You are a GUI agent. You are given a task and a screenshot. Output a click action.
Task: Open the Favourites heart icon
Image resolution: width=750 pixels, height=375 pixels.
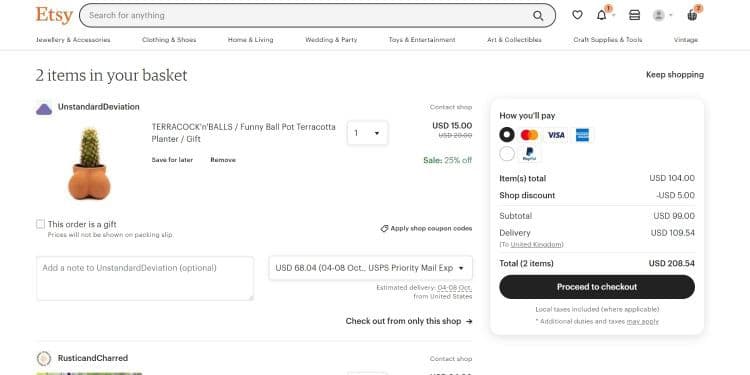577,15
